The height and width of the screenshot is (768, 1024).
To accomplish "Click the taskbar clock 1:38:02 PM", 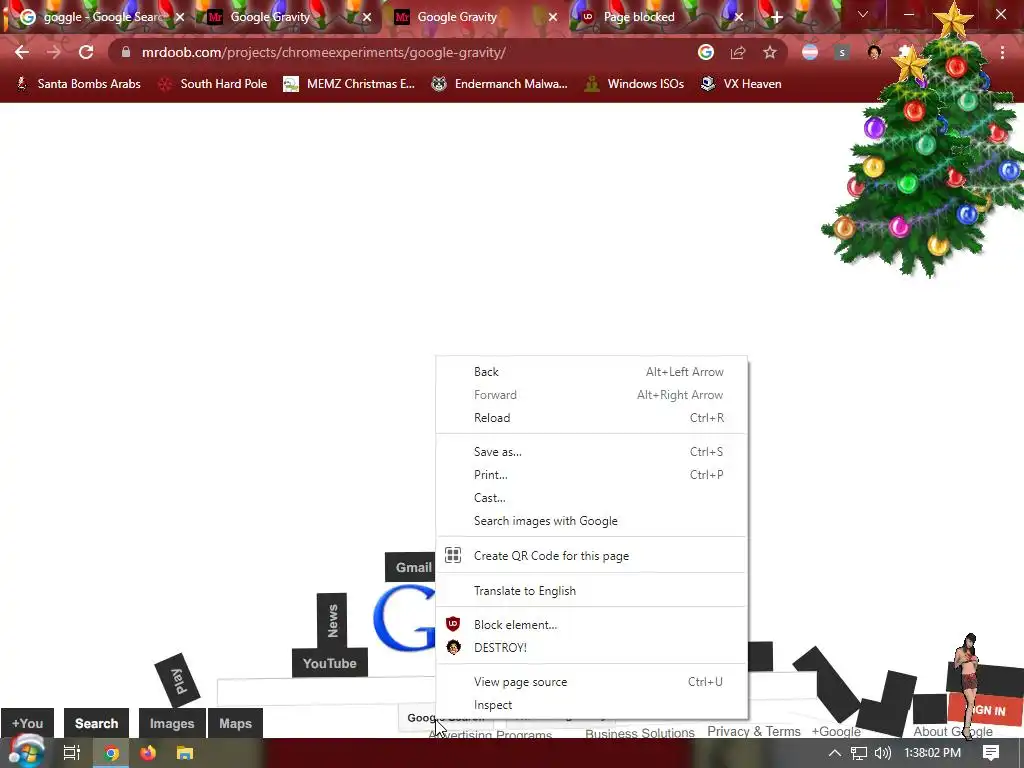I will (933, 753).
